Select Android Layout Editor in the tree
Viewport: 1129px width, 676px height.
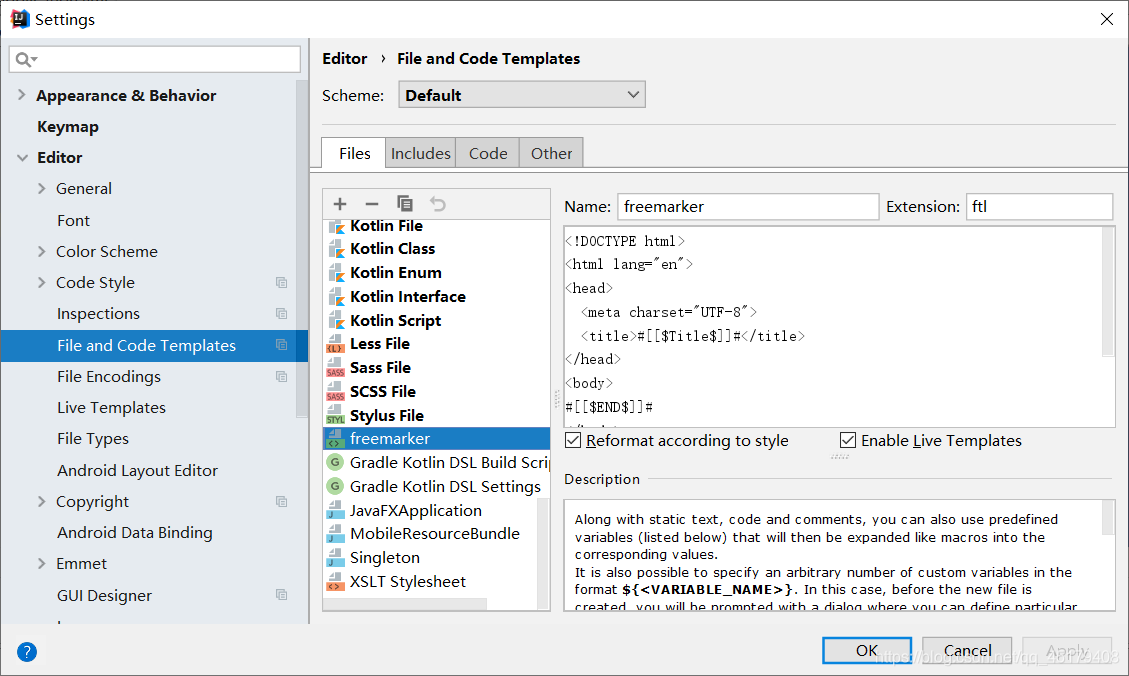137,470
